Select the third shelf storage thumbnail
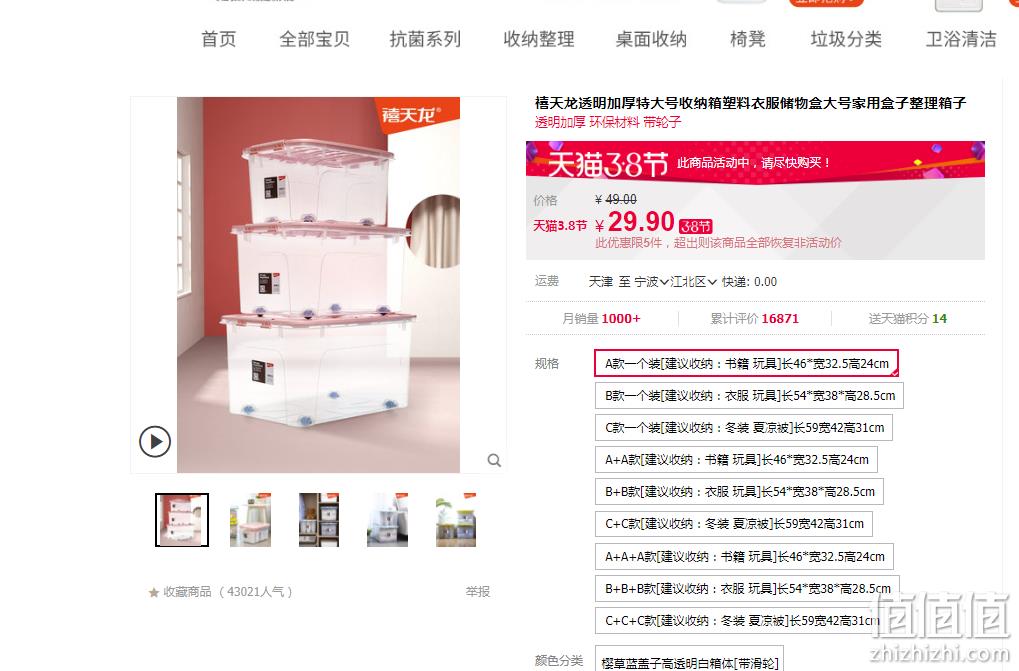The image size is (1019, 671). [319, 520]
